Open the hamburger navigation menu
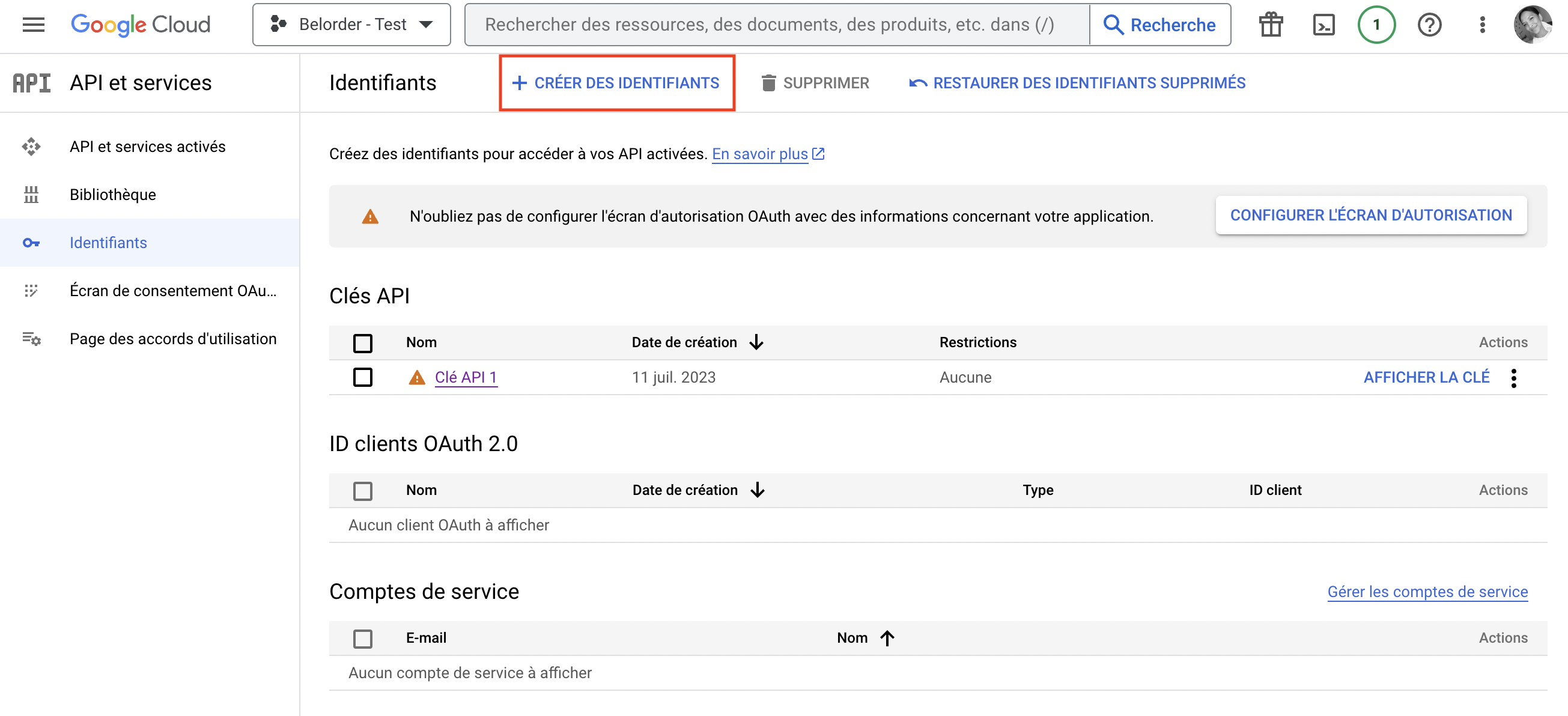The image size is (1568, 716). [x=34, y=25]
